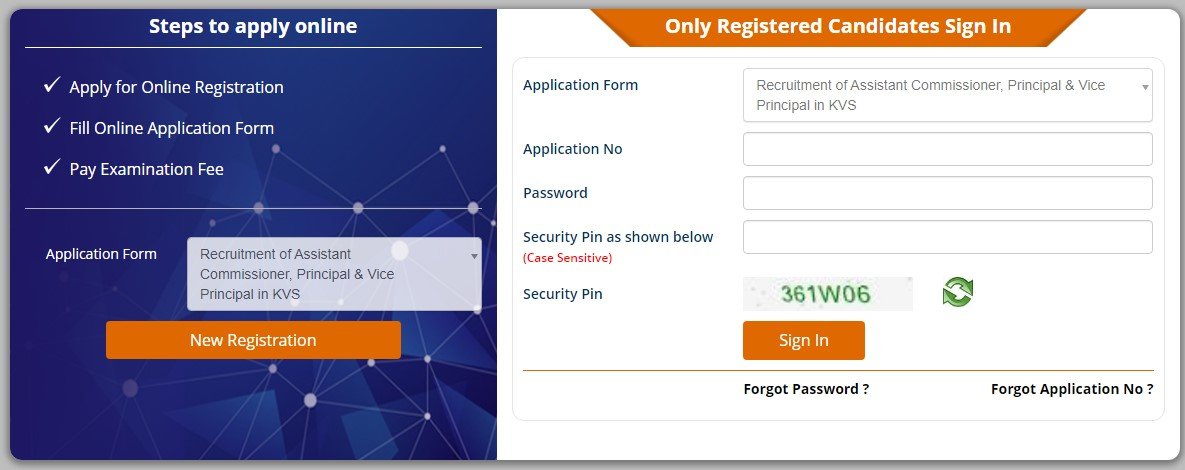Focus the Password input field

(x=948, y=193)
